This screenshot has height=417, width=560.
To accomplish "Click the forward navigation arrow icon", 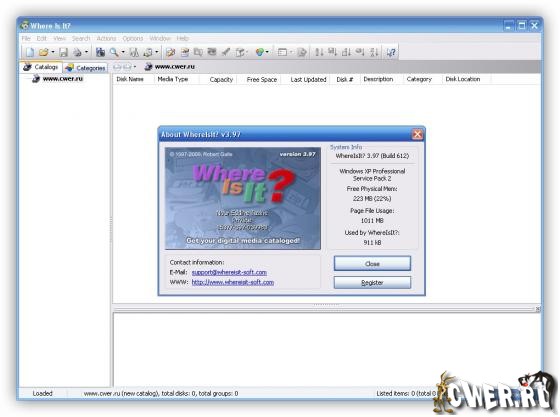I will point(128,67).
